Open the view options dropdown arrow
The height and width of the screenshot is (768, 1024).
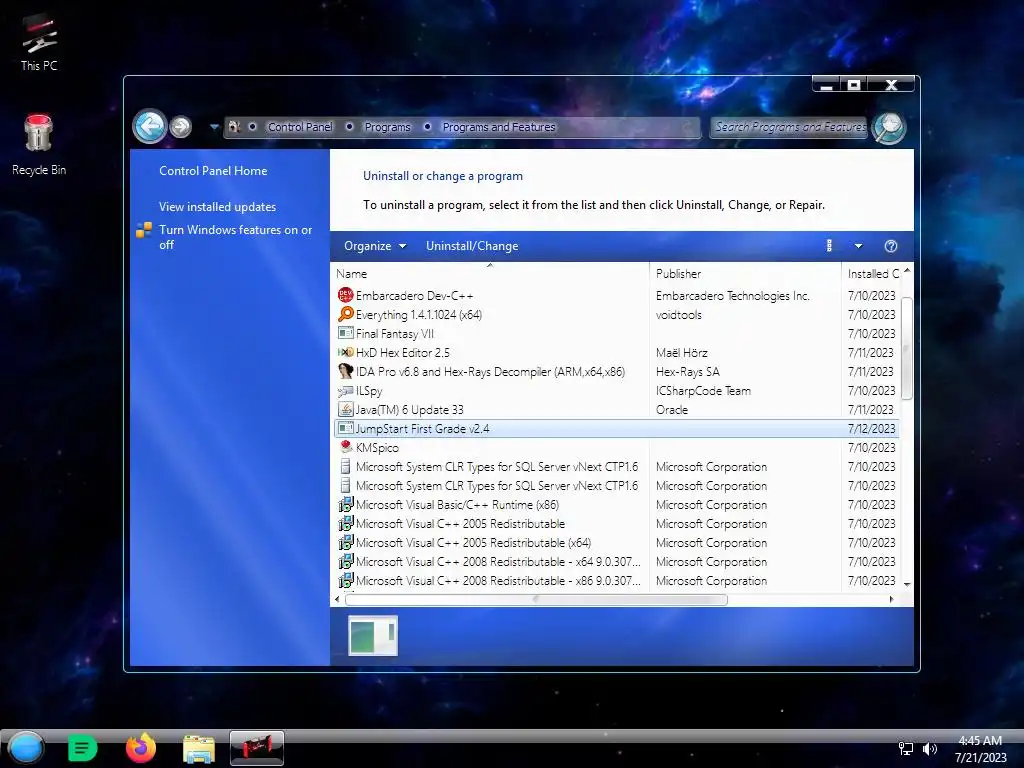(859, 246)
